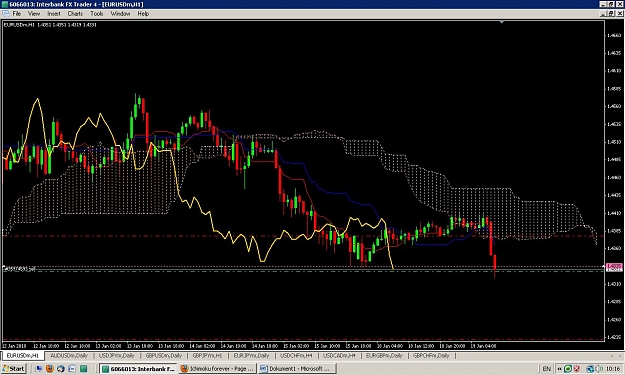Open the Tools menu
Screen dimensions: 625x375
(x=97, y=14)
